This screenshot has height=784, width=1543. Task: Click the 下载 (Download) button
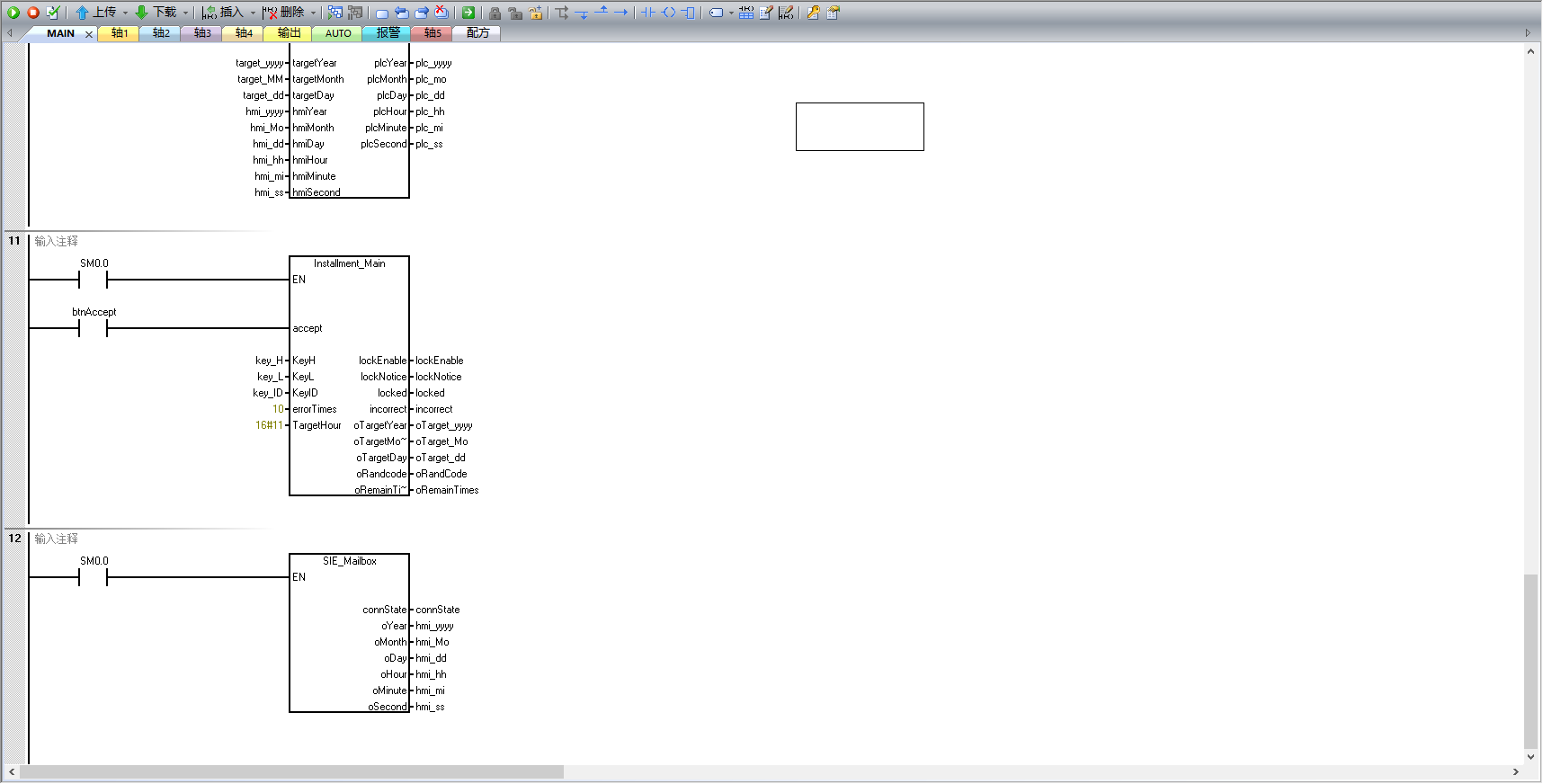(x=156, y=13)
